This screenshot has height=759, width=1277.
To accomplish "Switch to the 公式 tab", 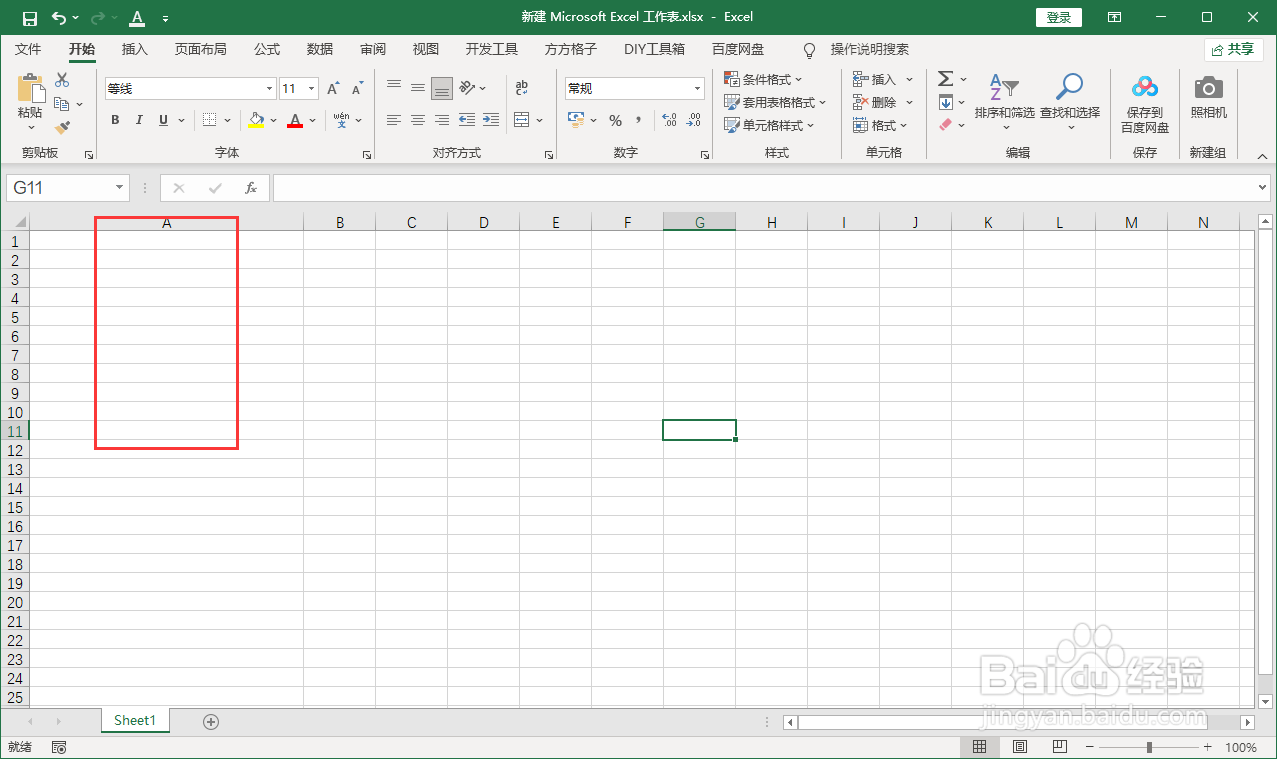I will tap(267, 49).
